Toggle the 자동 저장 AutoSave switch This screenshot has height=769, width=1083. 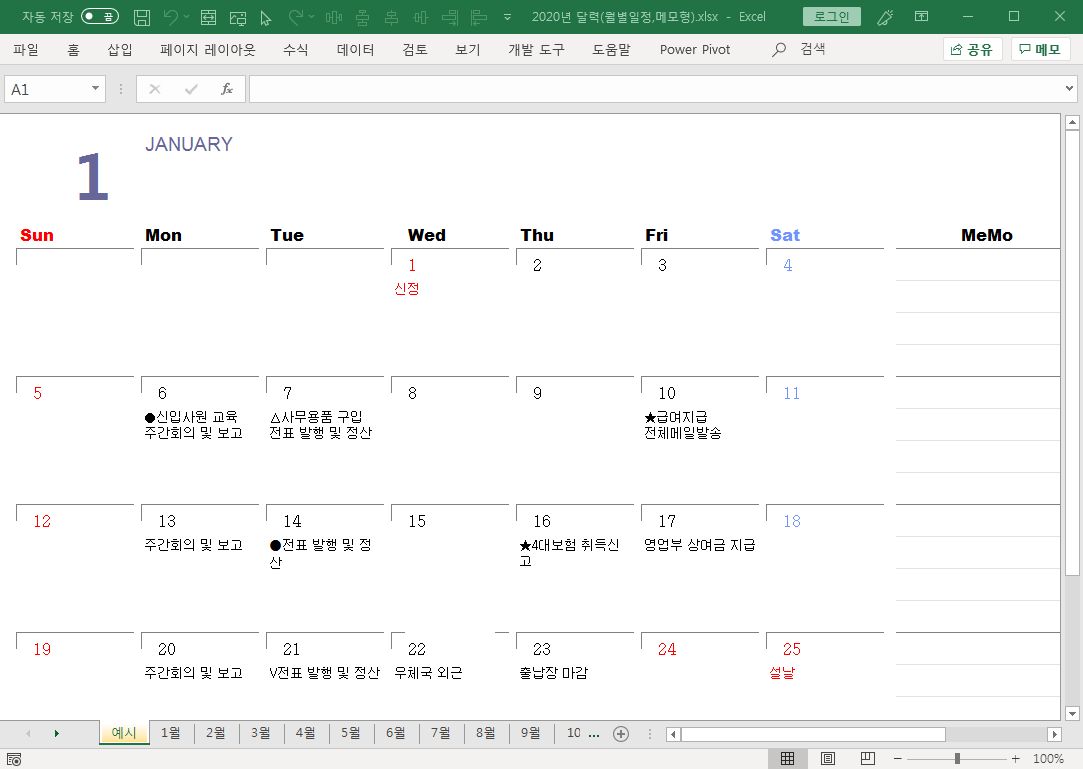pos(99,17)
